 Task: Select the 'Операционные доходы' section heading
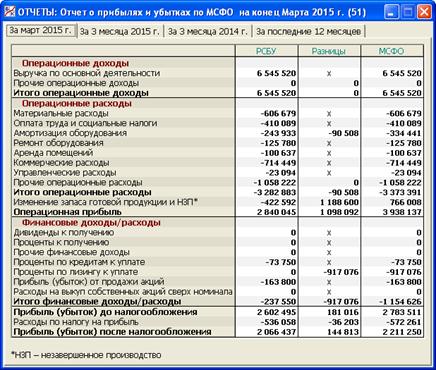click(75, 63)
